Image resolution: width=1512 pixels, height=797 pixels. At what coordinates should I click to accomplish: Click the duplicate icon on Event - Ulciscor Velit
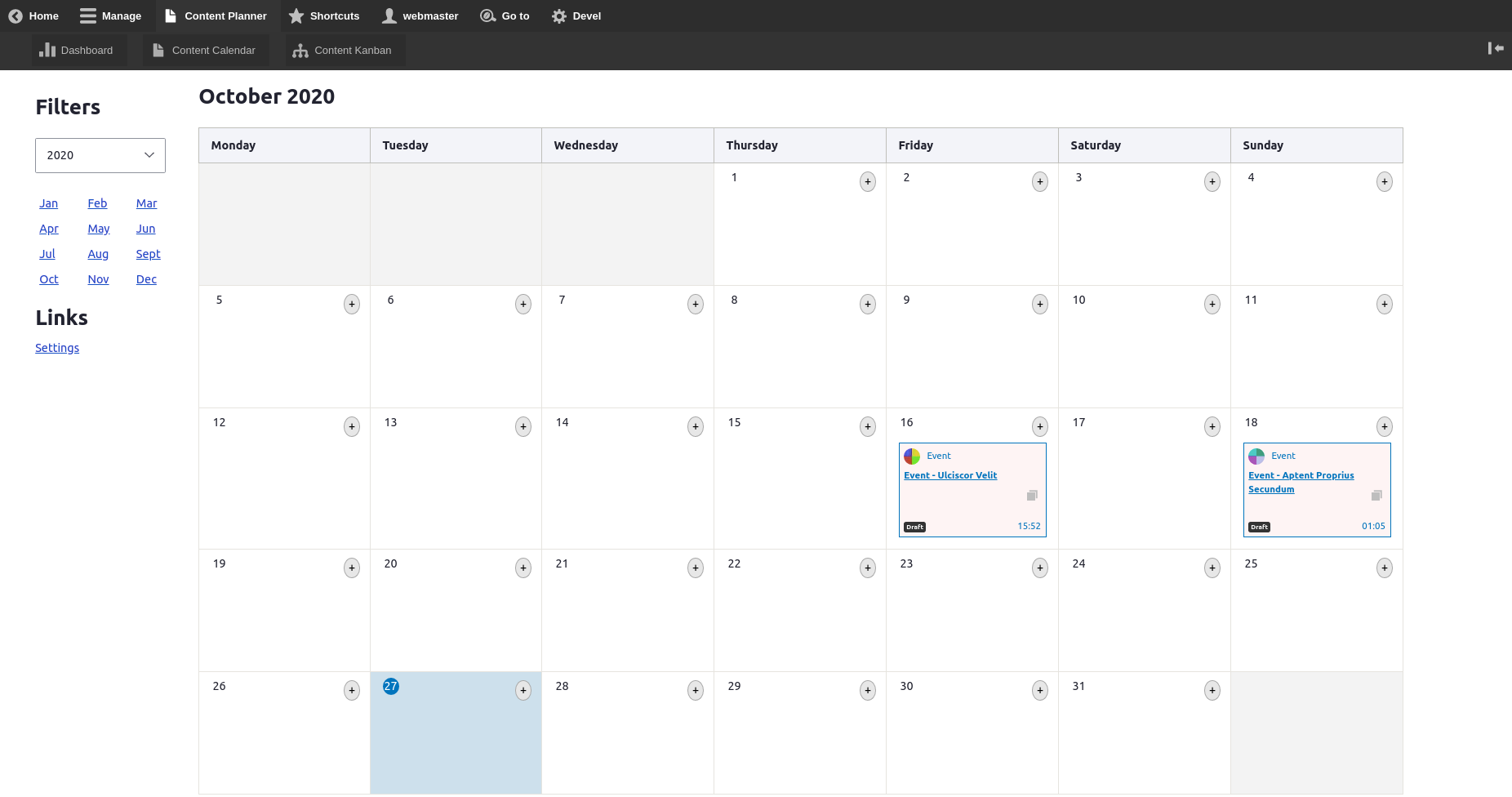click(1031, 495)
